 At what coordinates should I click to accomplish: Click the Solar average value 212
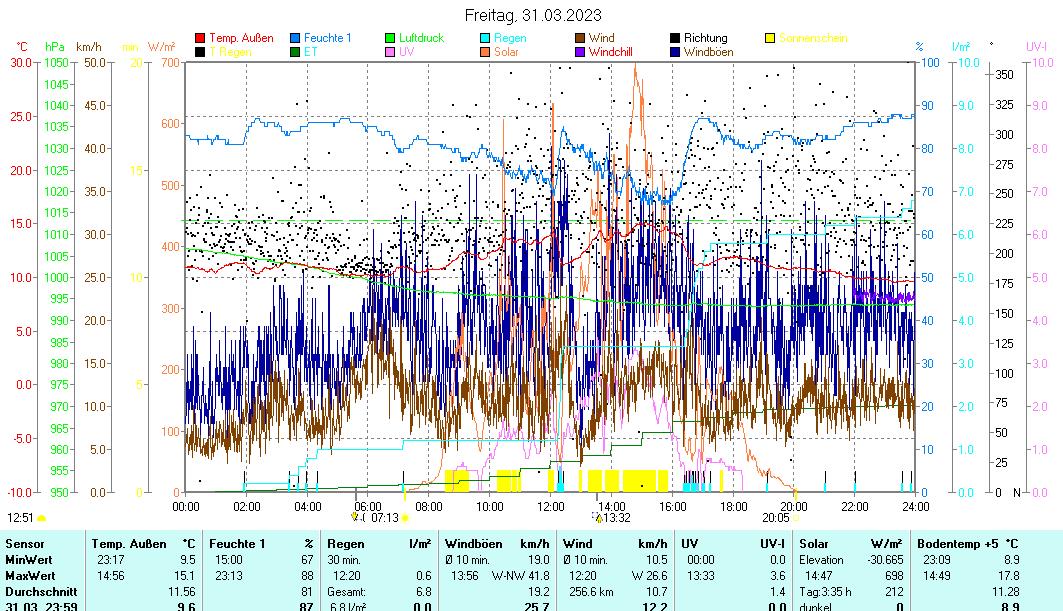pos(894,592)
